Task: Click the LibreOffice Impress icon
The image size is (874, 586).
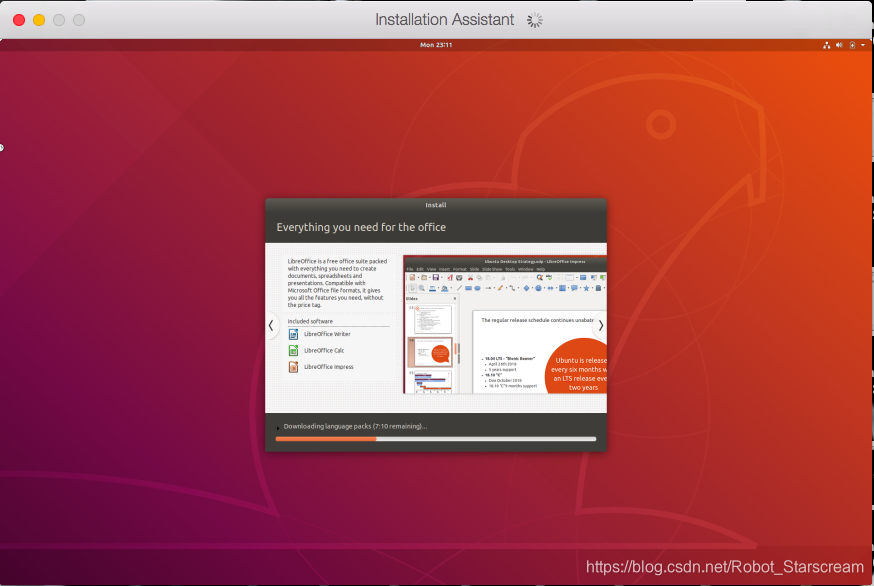Action: [x=293, y=367]
